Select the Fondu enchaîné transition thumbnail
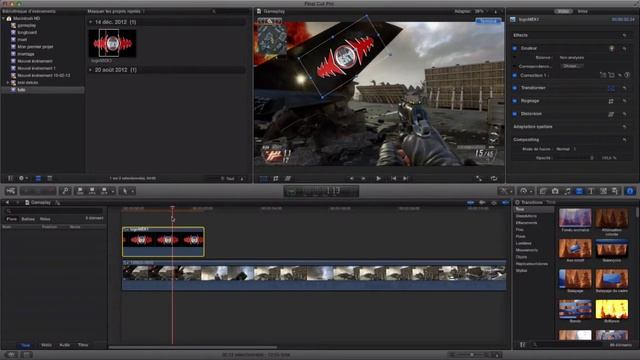The width and height of the screenshot is (640, 360). pyautogui.click(x=575, y=218)
